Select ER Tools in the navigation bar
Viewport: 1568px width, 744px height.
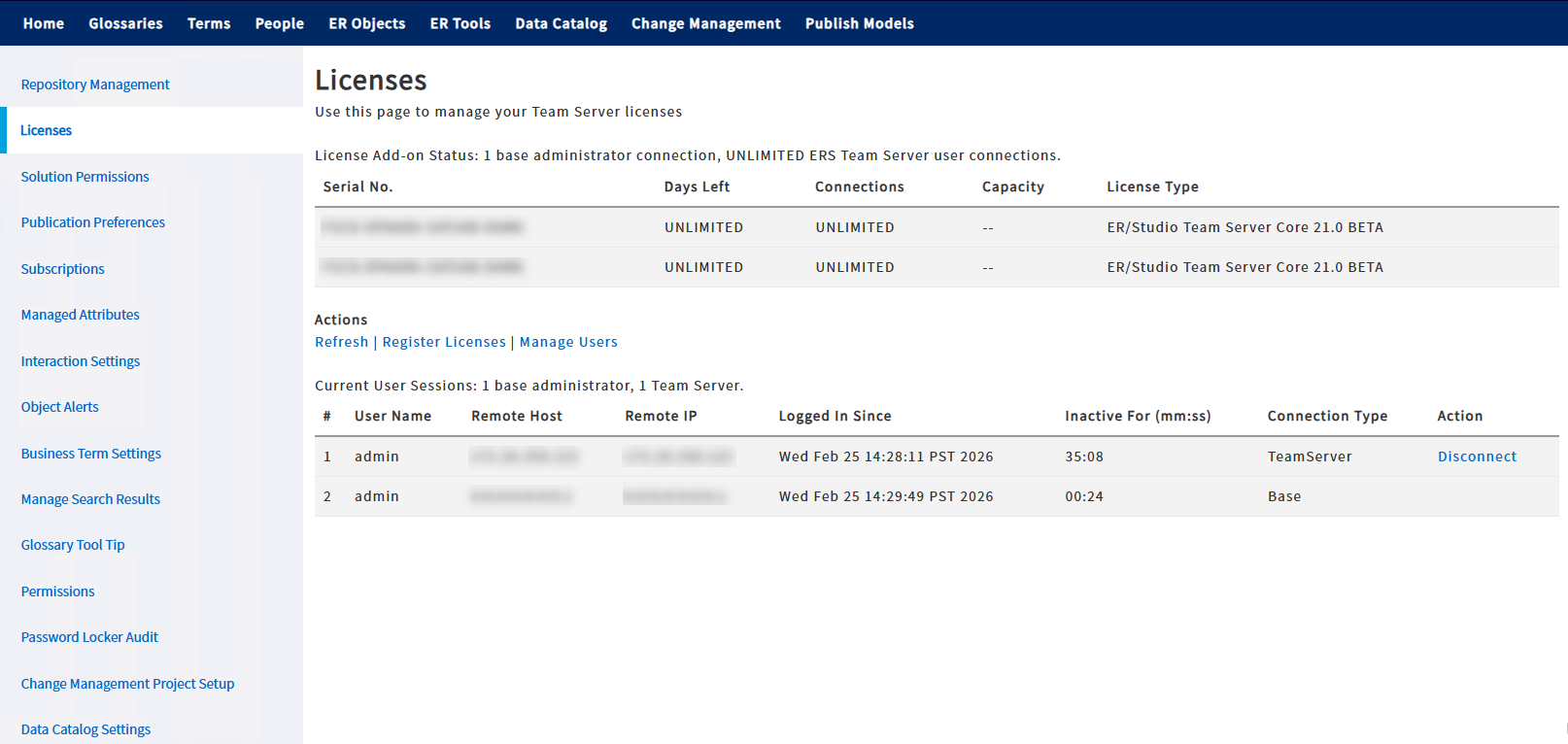point(460,23)
